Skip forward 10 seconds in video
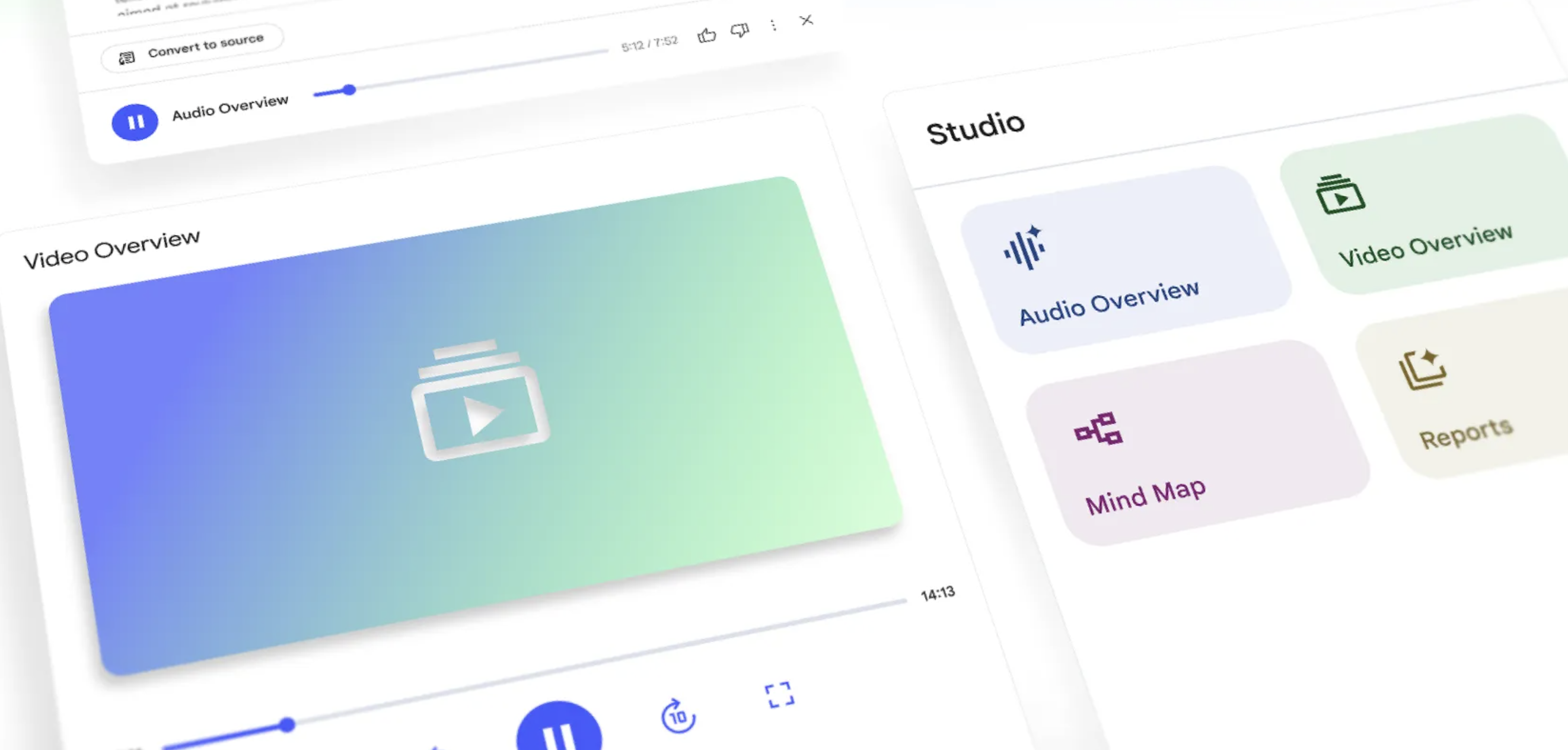 click(x=677, y=716)
